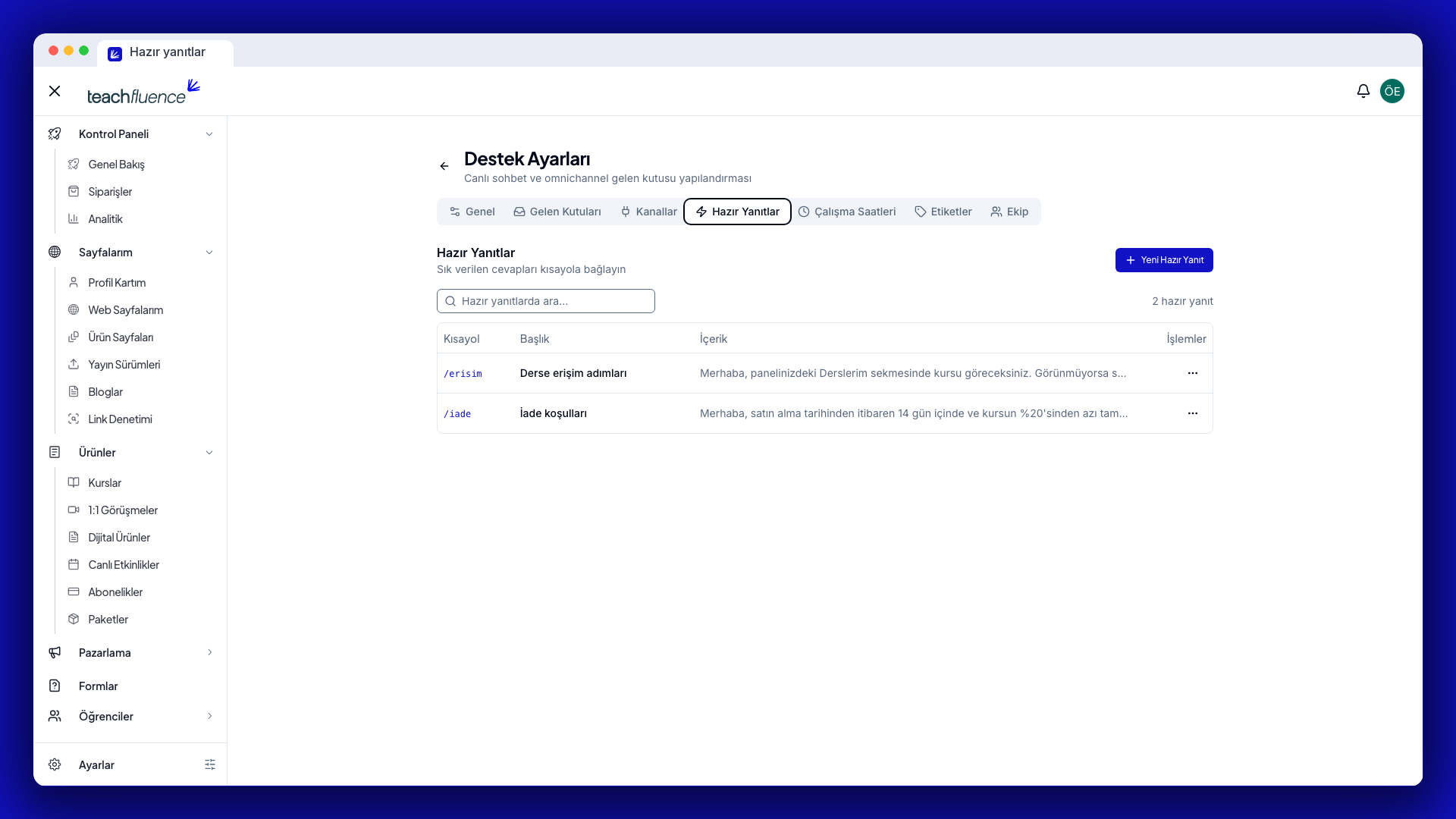
Task: Click the sliders icon next to Ayarlar
Action: click(210, 764)
